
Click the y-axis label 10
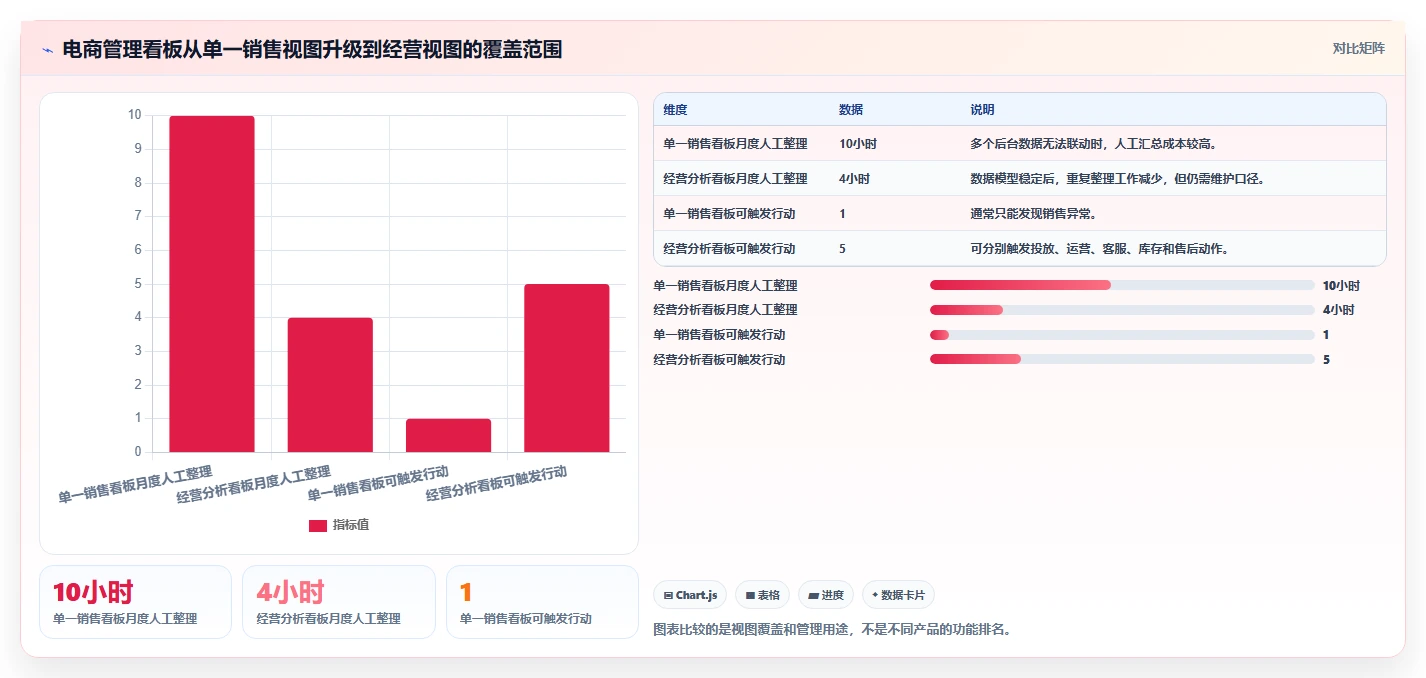[x=134, y=115]
